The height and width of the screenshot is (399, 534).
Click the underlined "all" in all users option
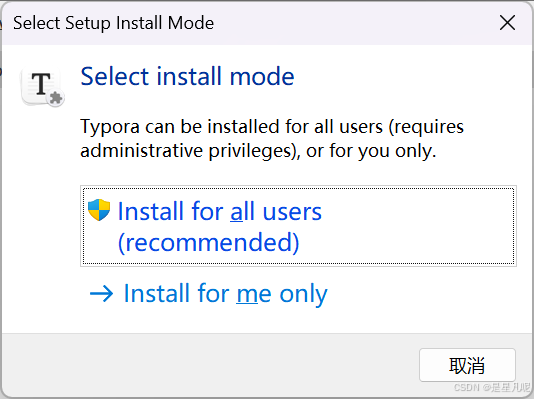(242, 211)
